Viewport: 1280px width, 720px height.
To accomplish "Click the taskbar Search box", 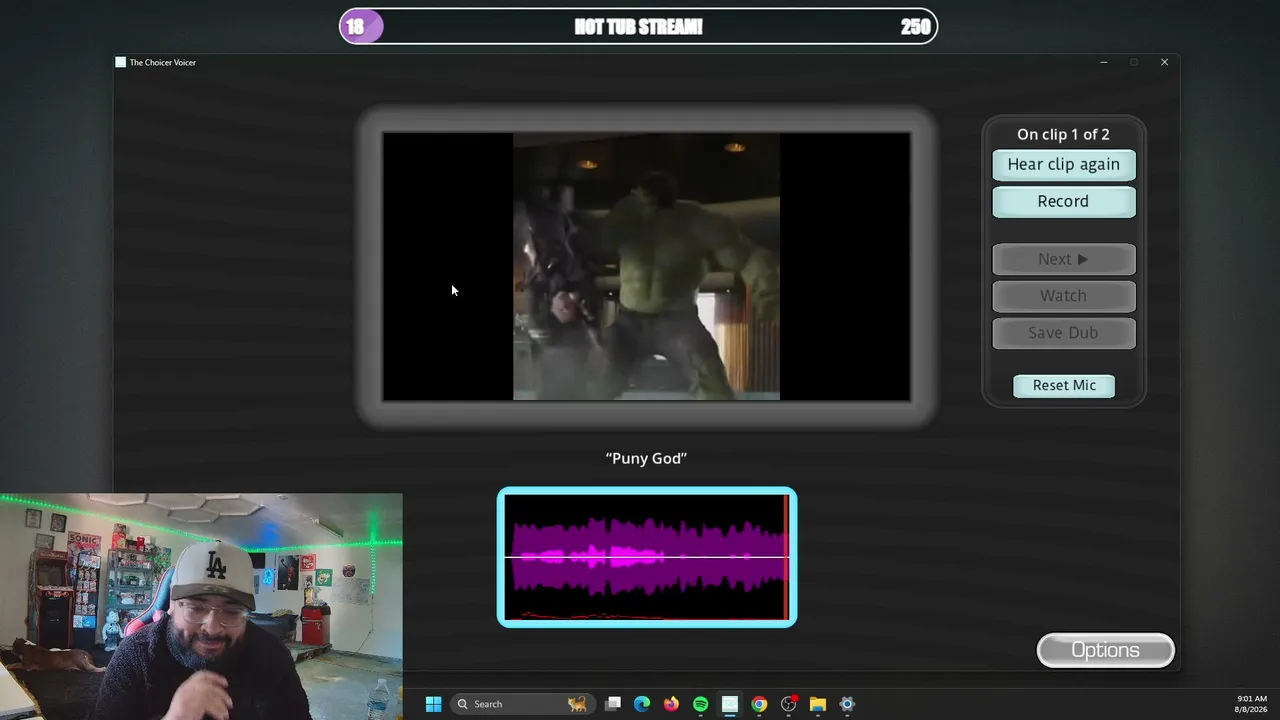I will (522, 704).
